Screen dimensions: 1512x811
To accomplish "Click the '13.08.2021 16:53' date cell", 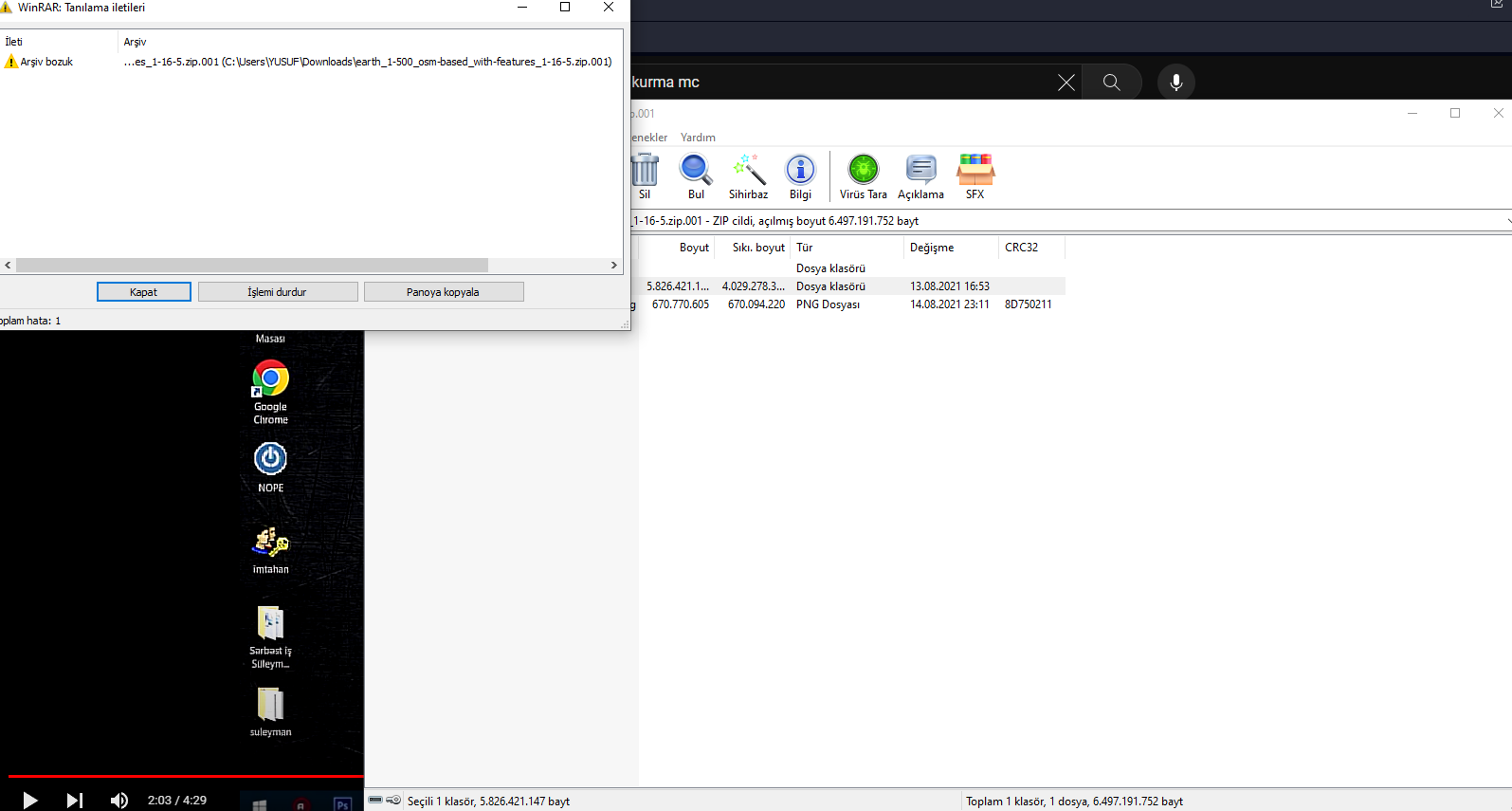I will tap(950, 286).
